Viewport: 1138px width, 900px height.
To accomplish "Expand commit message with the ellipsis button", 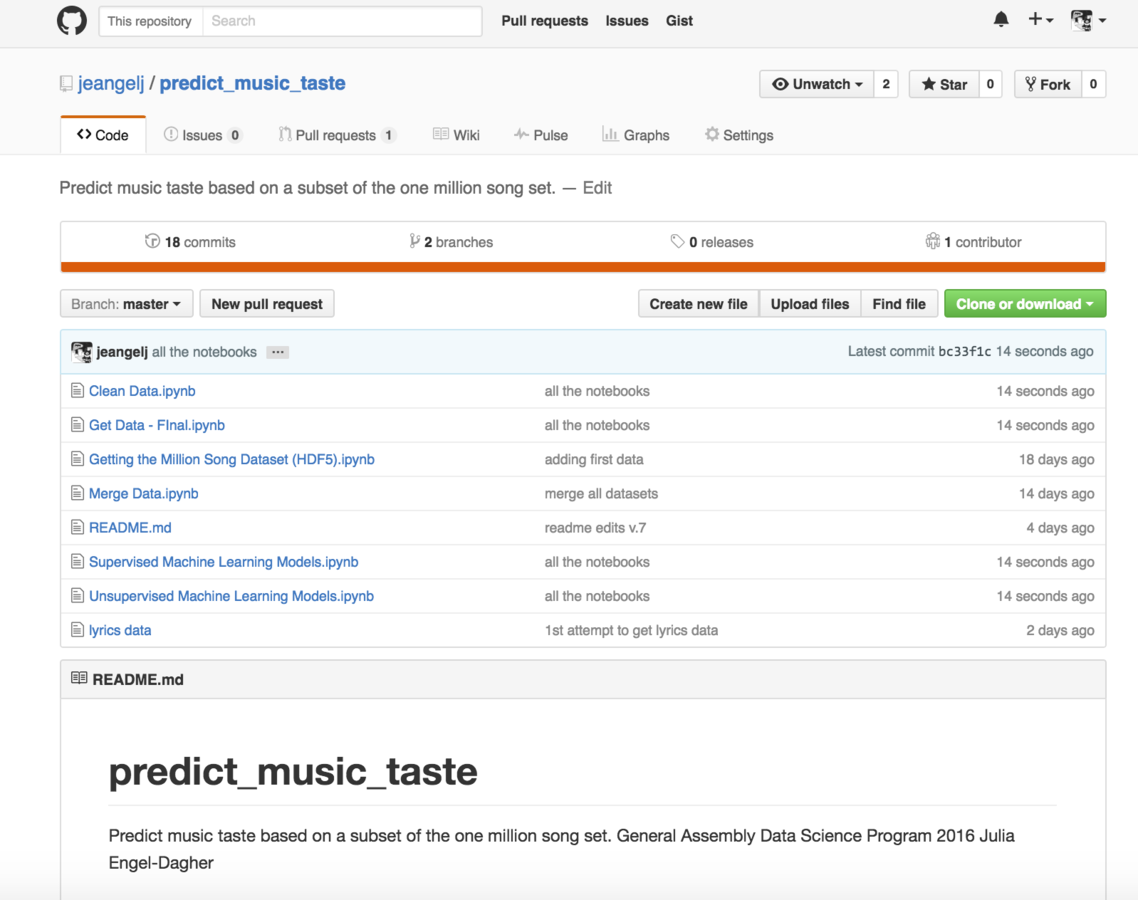I will point(277,352).
